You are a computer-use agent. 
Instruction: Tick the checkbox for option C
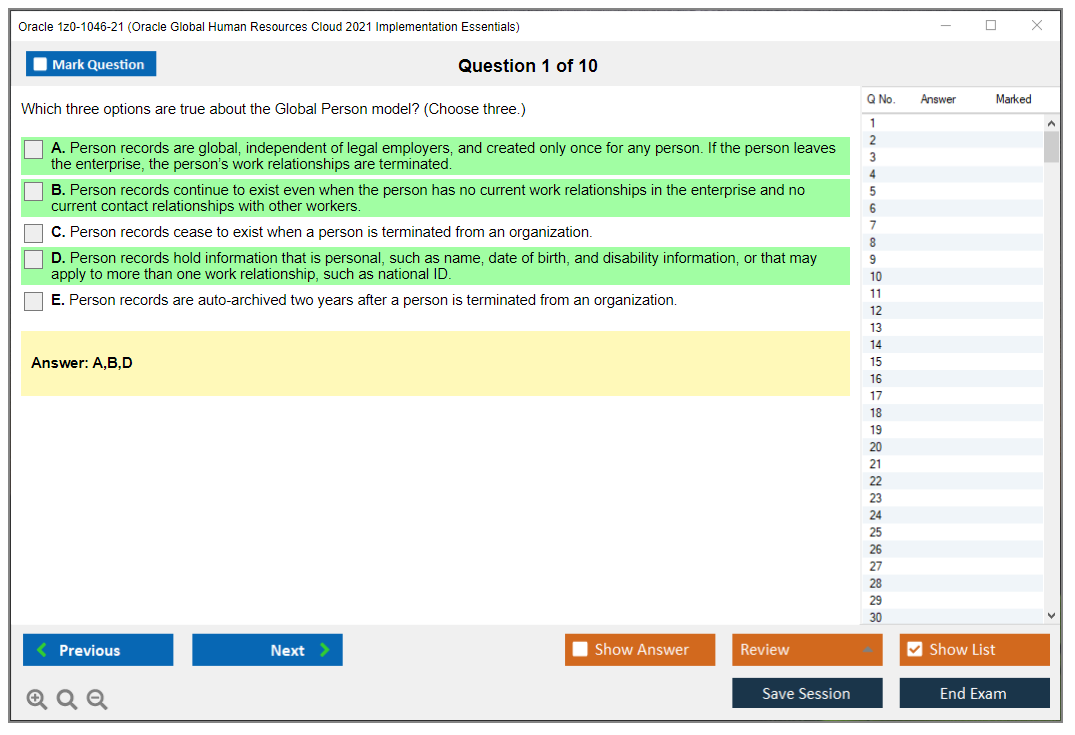pos(34,233)
